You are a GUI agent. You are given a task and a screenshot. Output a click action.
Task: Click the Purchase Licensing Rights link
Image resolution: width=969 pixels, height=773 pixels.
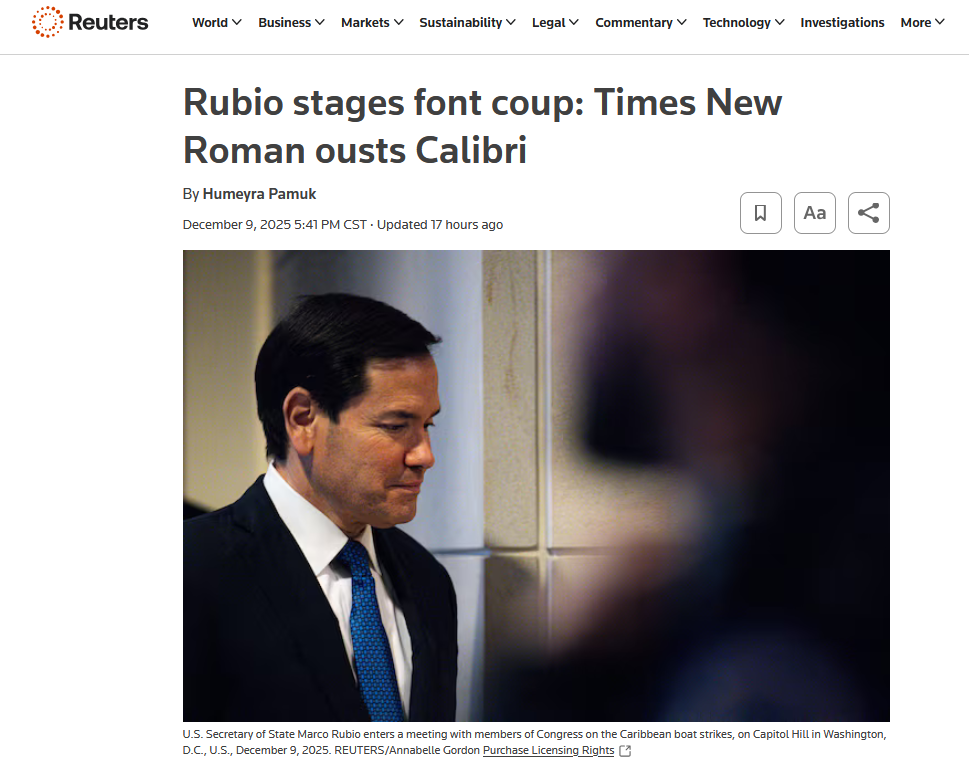click(x=548, y=750)
